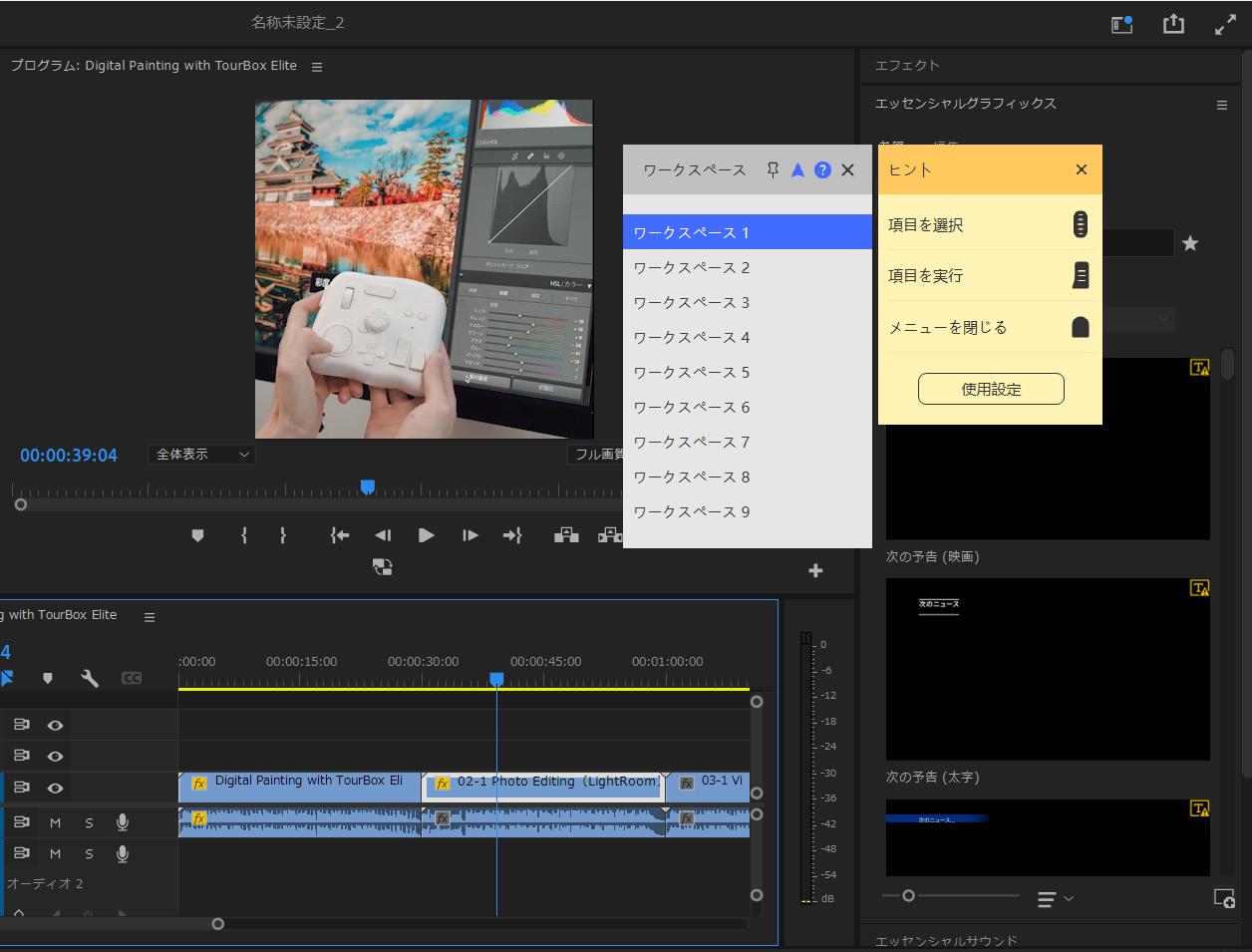Click the Play button in program monitor

(x=426, y=535)
